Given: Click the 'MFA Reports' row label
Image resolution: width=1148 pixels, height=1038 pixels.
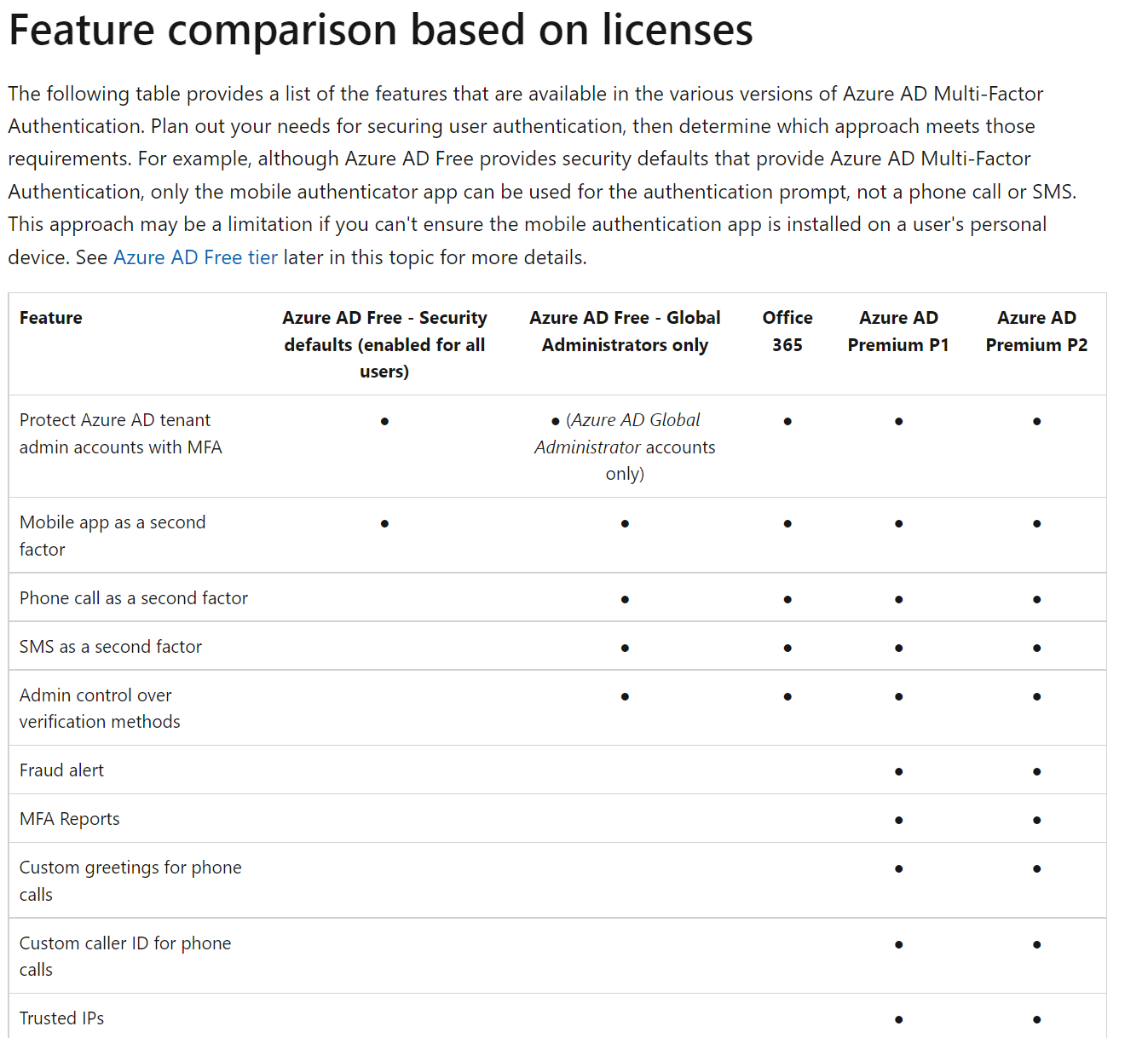Looking at the screenshot, I should pyautogui.click(x=70, y=819).
